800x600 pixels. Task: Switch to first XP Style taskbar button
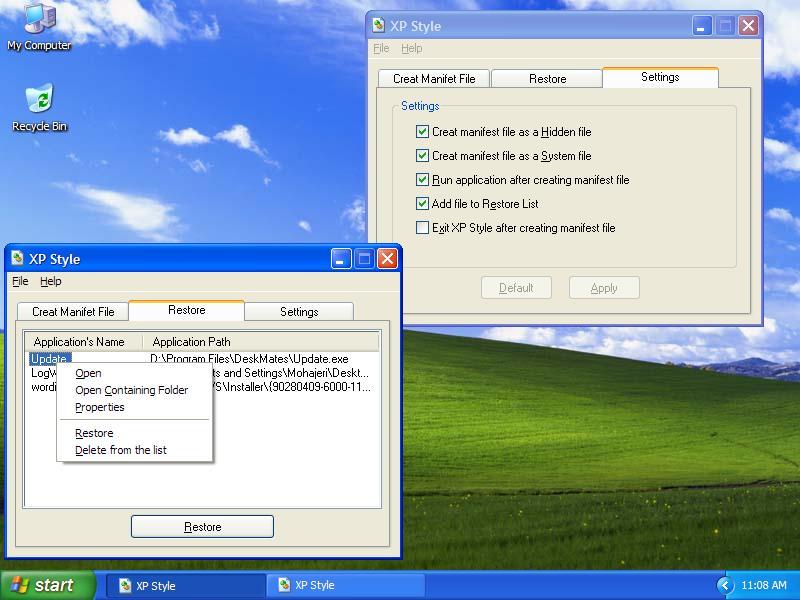185,585
